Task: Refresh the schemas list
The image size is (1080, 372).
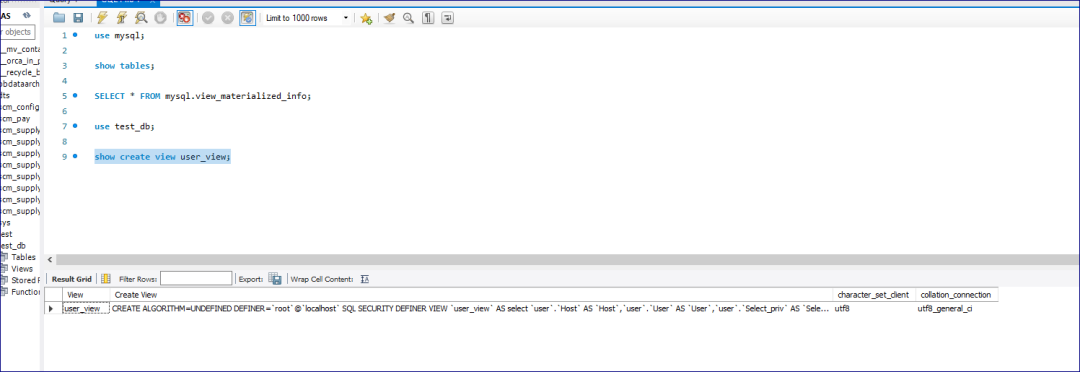Action: (x=27, y=14)
